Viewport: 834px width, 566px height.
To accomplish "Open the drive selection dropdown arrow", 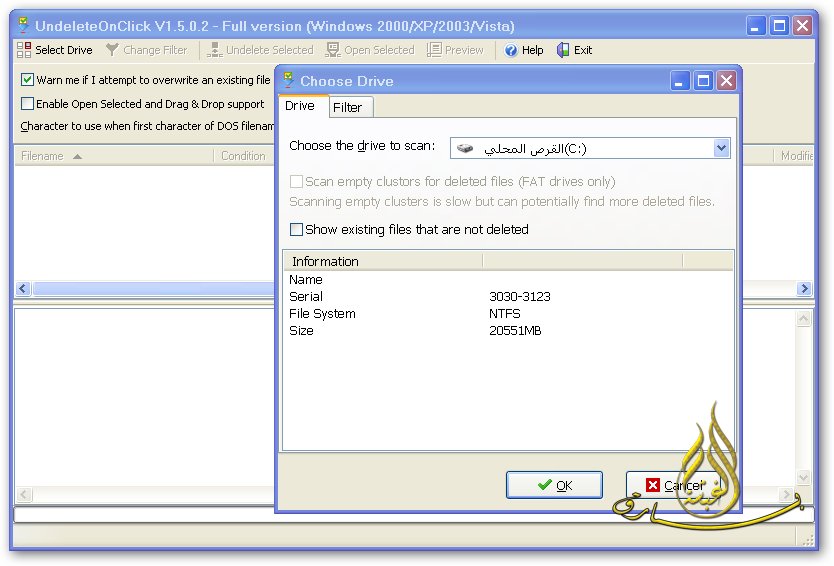I will (x=721, y=148).
